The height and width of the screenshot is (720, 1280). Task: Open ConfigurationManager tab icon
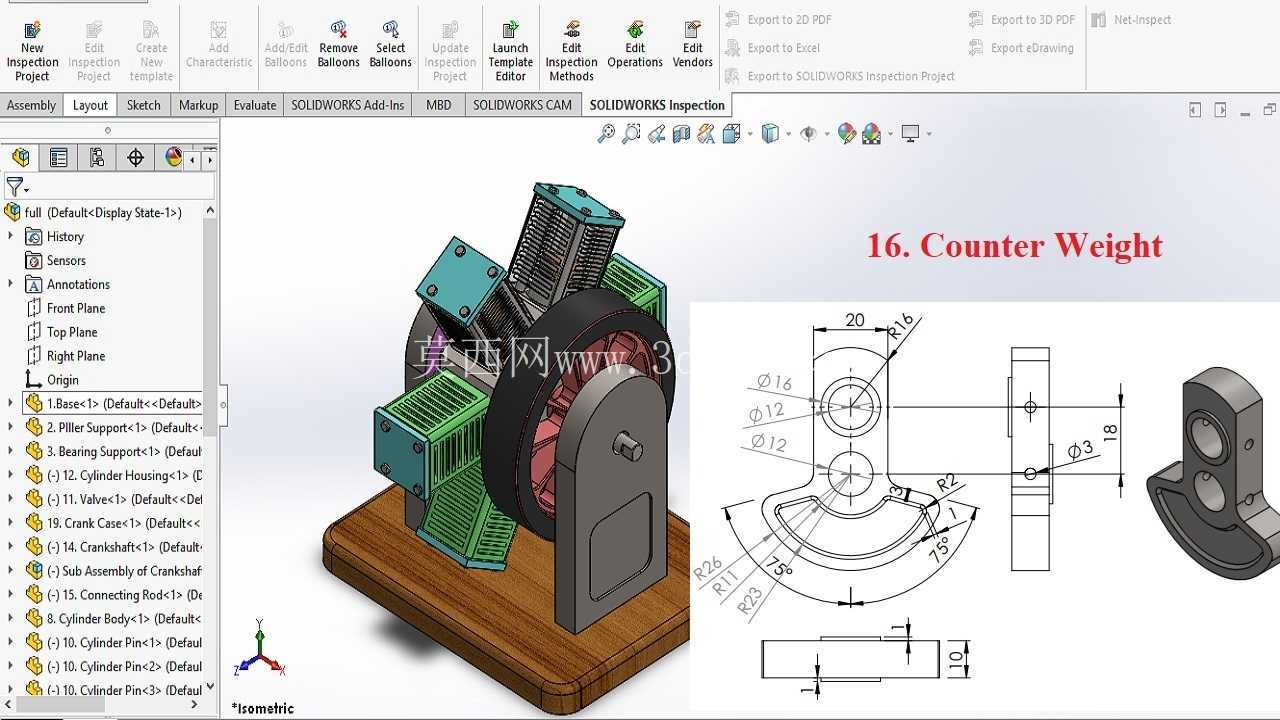97,157
